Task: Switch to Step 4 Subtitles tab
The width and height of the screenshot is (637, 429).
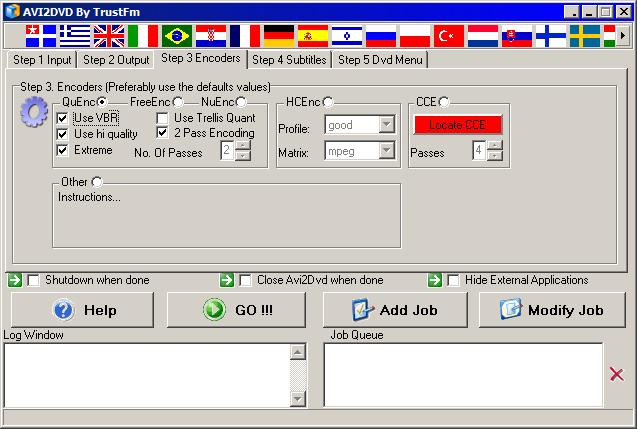Action: [289, 60]
